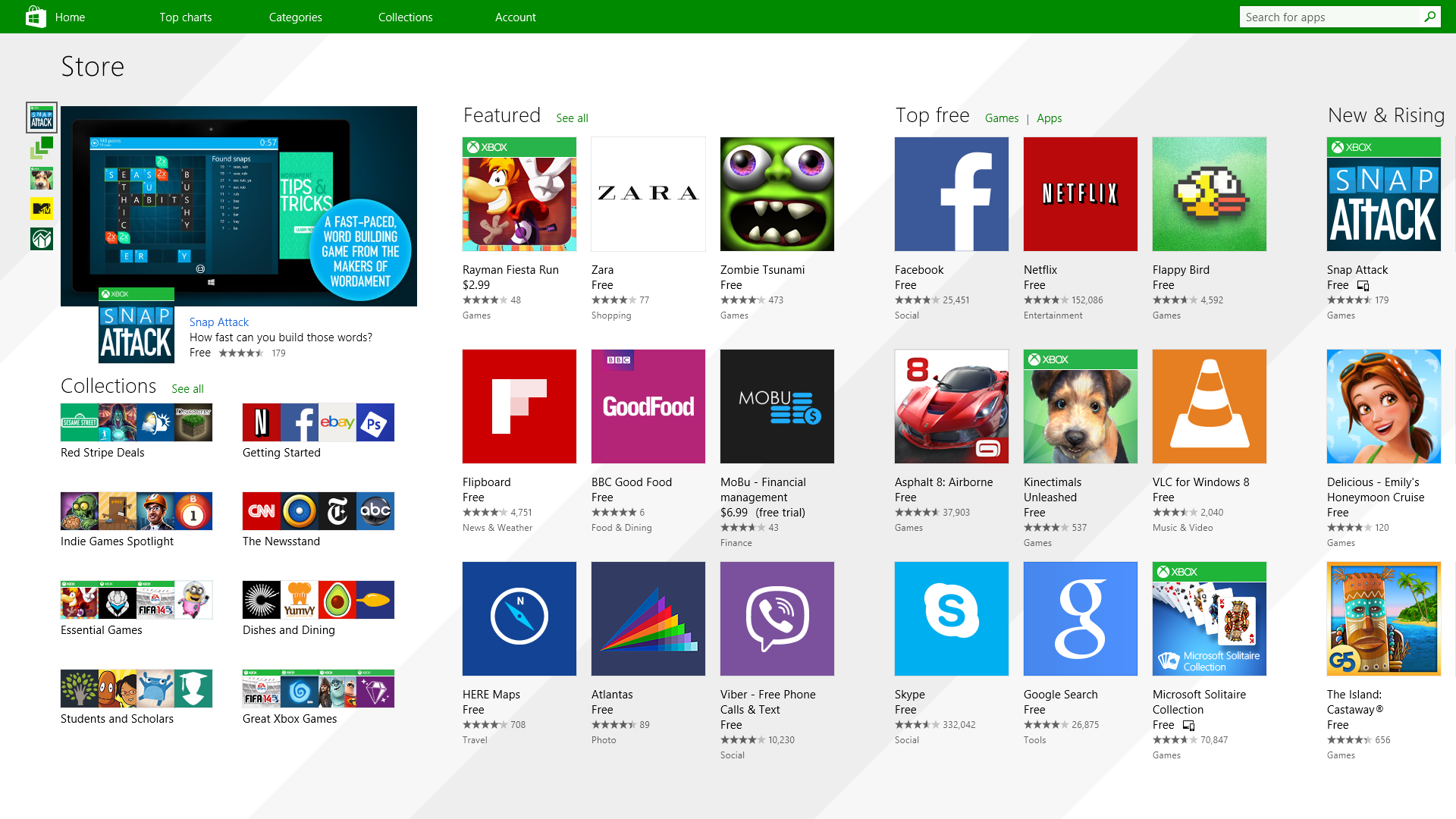Select the VLC for Windows 8 icon
Viewport: 1456px width, 819px height.
click(1209, 406)
